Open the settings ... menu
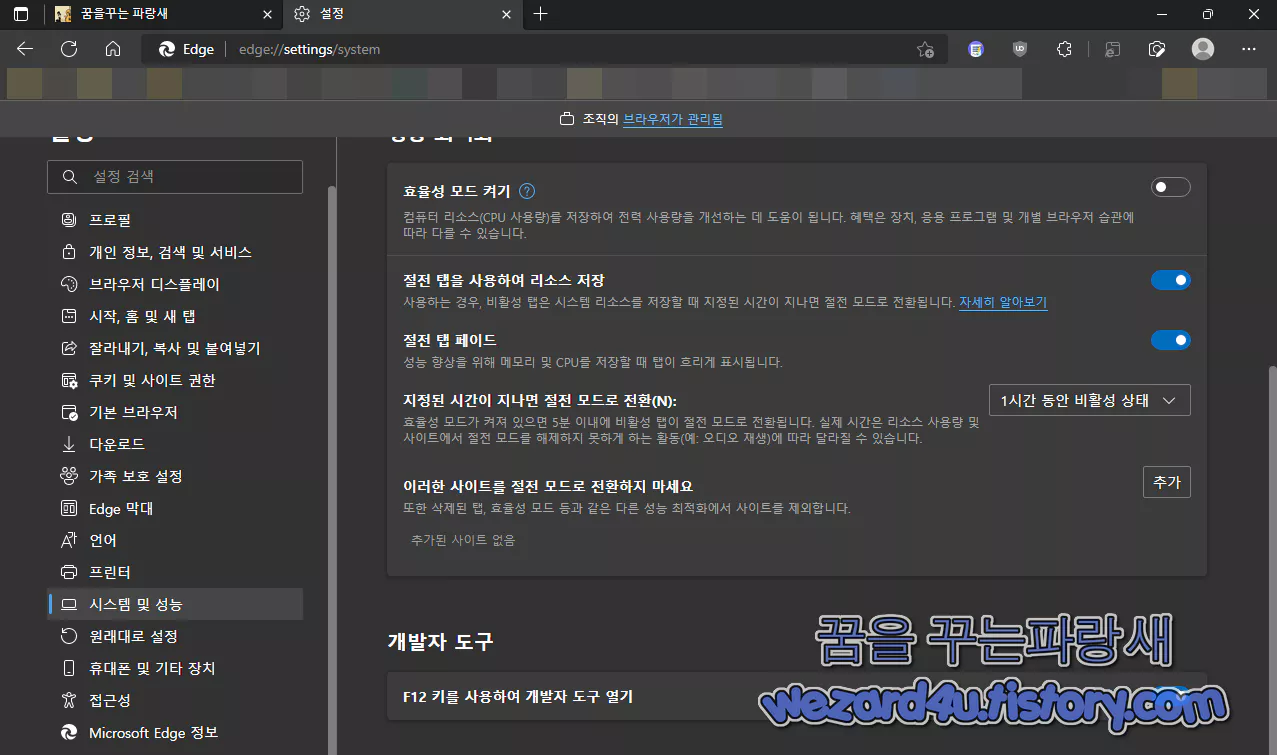This screenshot has width=1277, height=755. [x=1247, y=48]
